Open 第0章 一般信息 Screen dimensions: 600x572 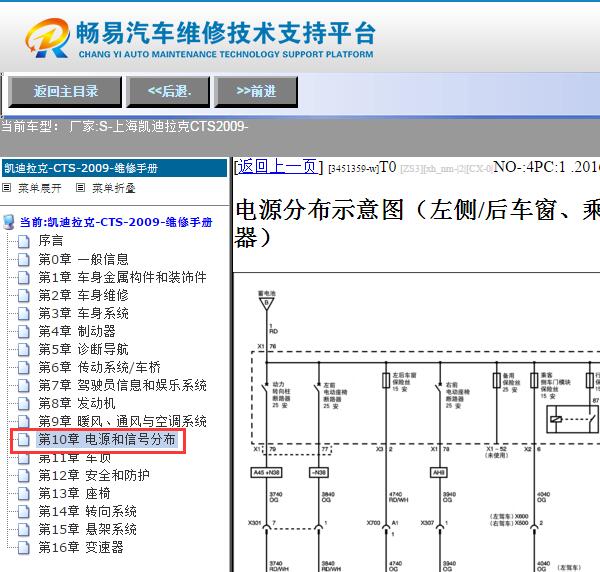(x=83, y=259)
